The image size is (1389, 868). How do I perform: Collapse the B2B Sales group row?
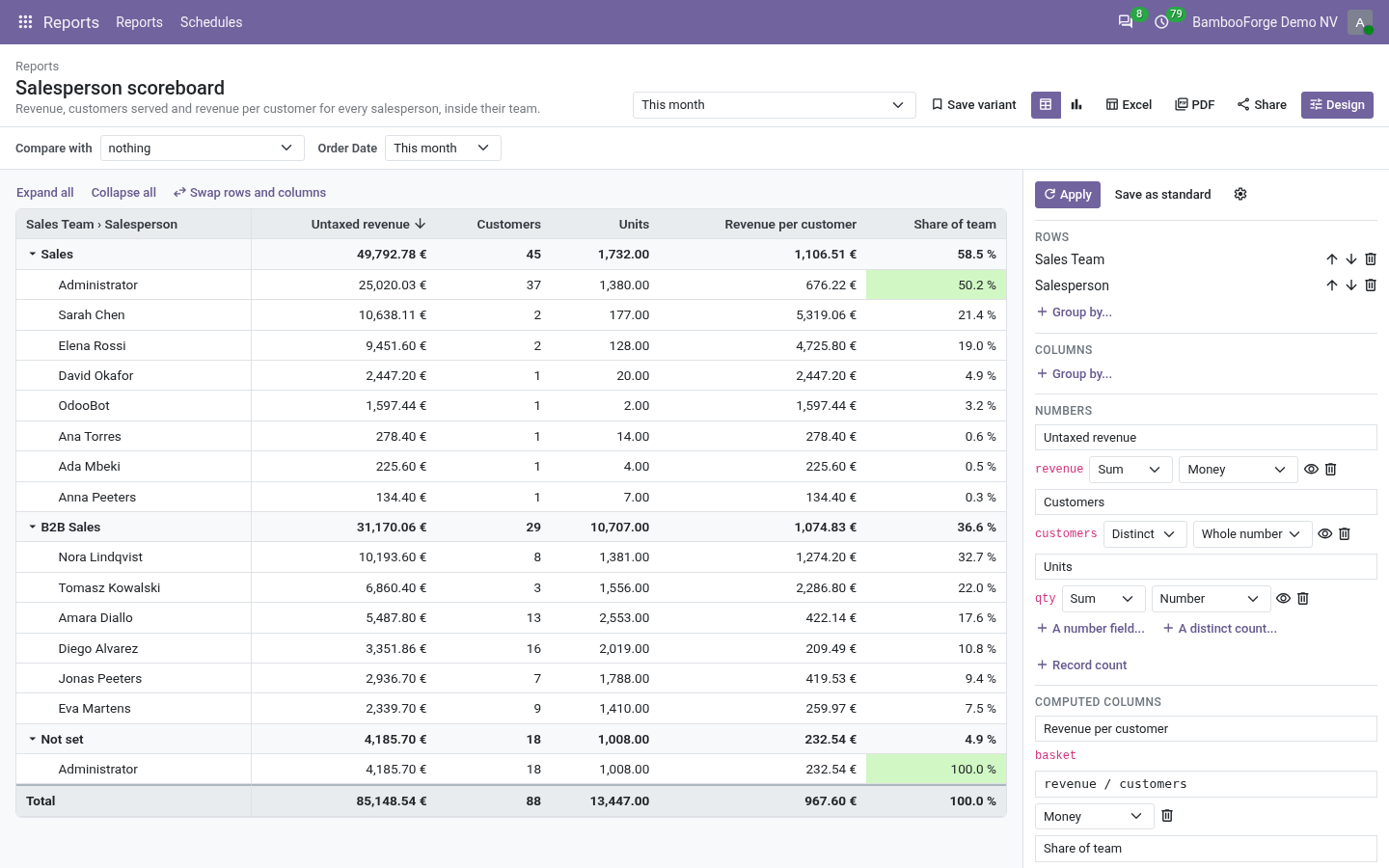click(x=33, y=528)
